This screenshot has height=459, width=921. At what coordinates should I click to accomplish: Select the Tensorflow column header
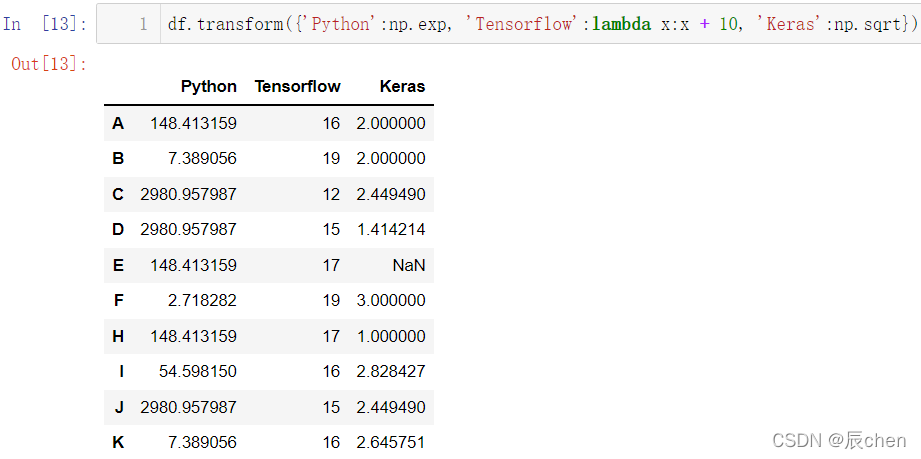pyautogui.click(x=298, y=86)
